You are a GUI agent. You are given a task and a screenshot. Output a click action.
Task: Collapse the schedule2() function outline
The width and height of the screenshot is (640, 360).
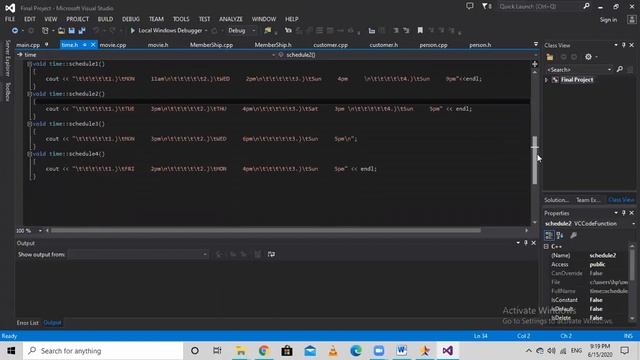coord(29,94)
